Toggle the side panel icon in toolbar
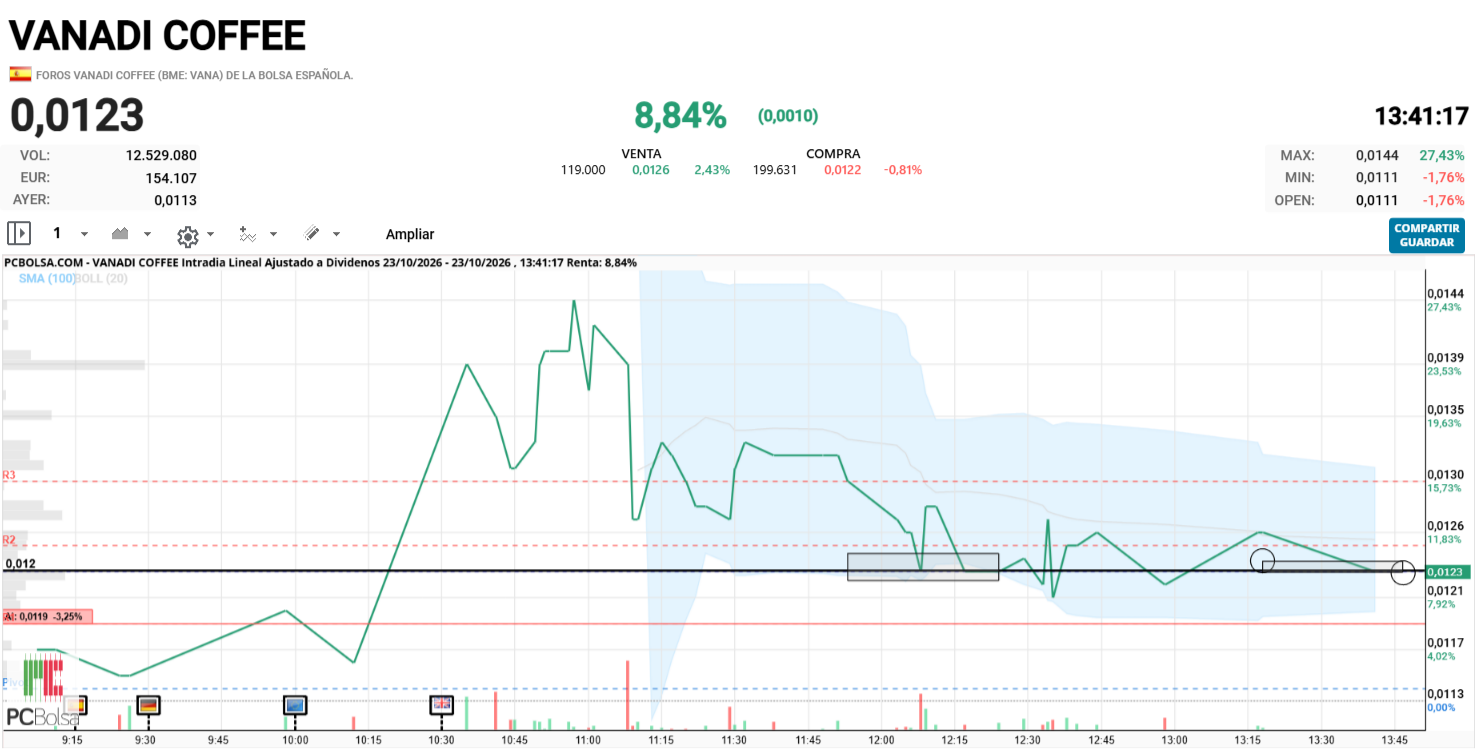The image size is (1477, 749). (x=19, y=233)
